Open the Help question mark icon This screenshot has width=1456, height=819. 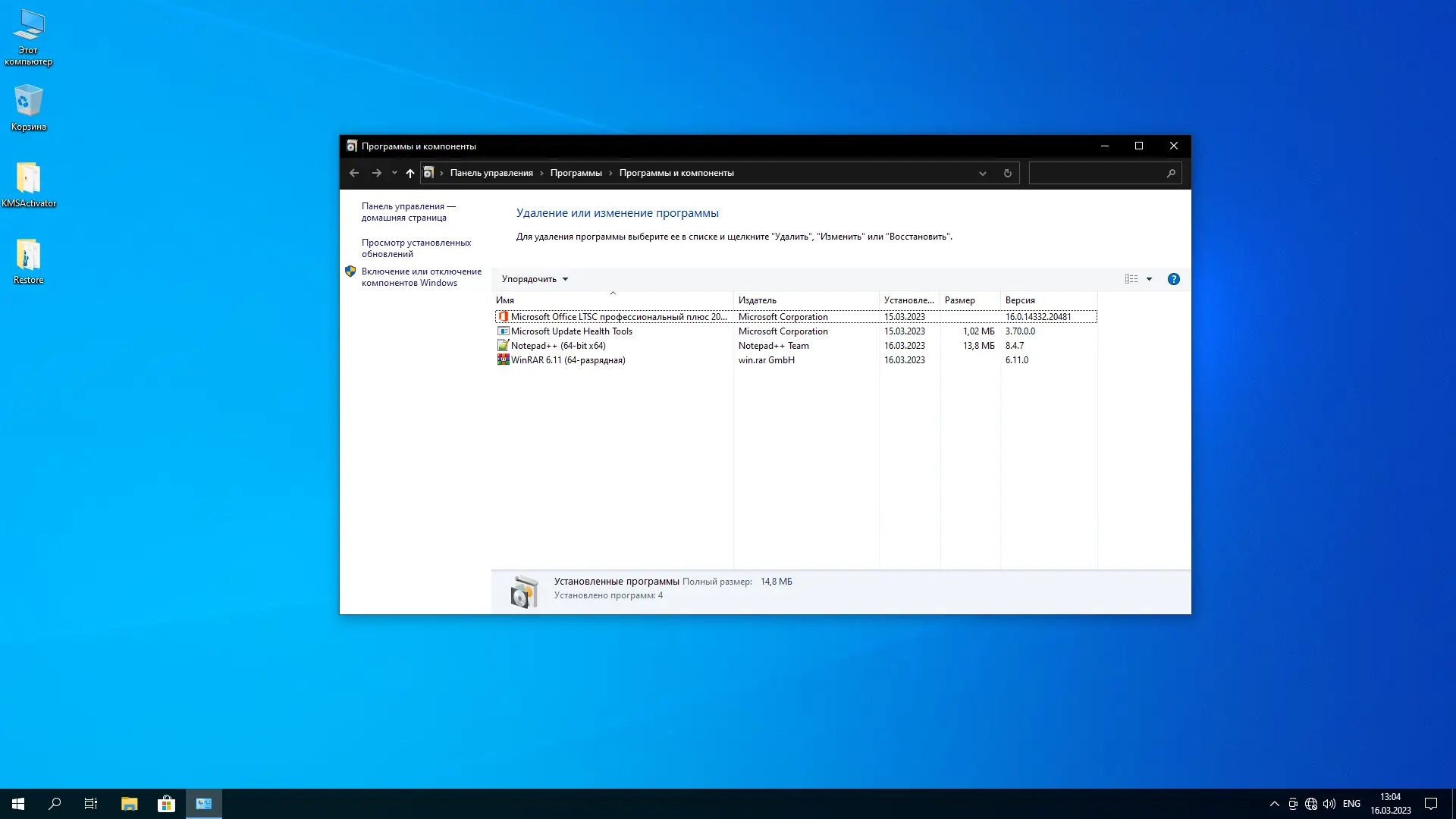(1173, 279)
